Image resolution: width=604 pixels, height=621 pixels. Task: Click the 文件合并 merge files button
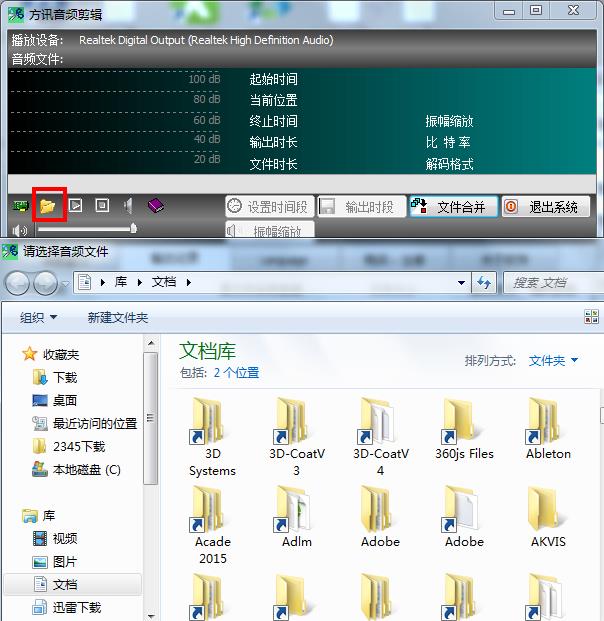point(453,207)
